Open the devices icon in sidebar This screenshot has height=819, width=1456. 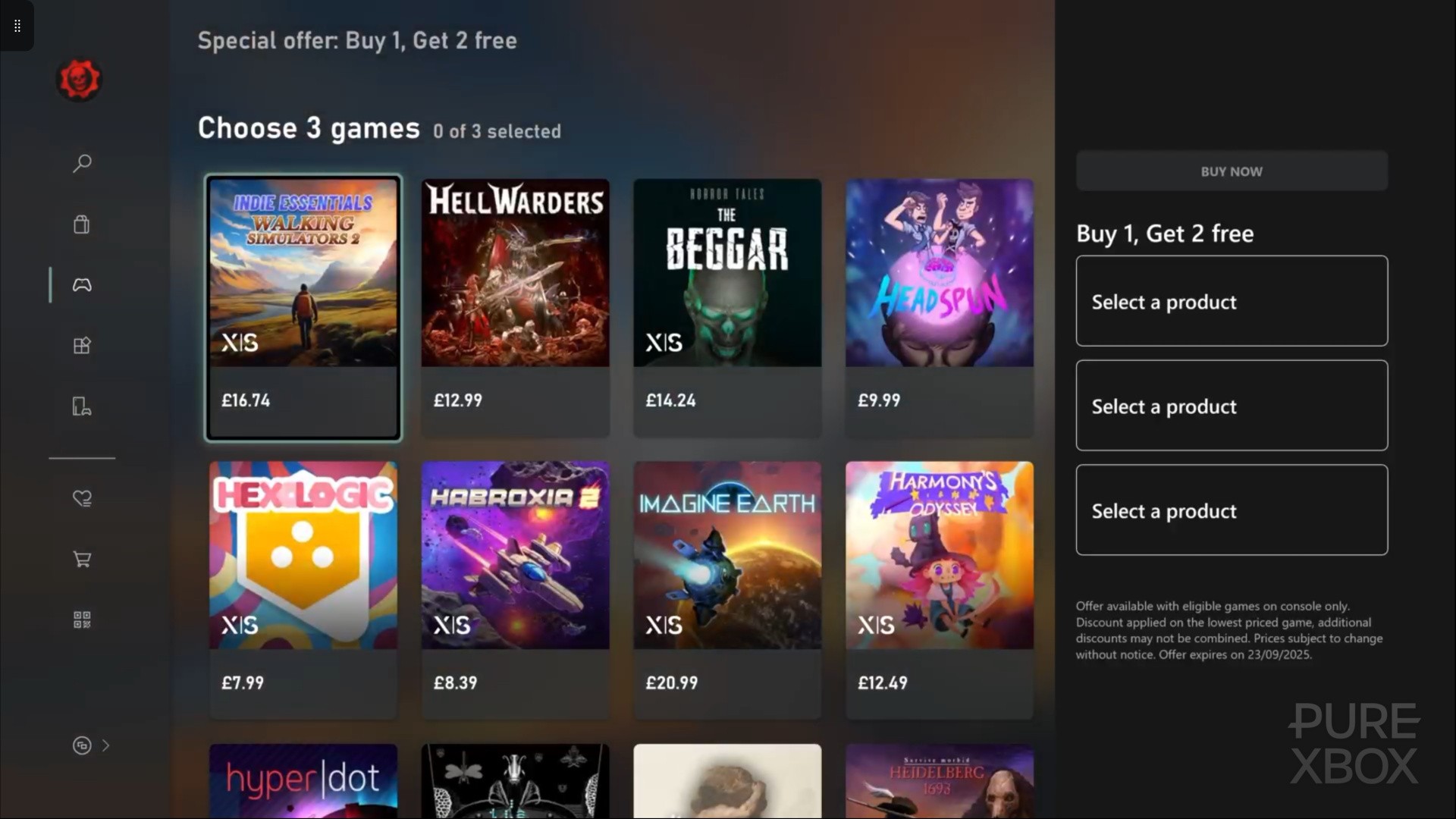pos(82,406)
